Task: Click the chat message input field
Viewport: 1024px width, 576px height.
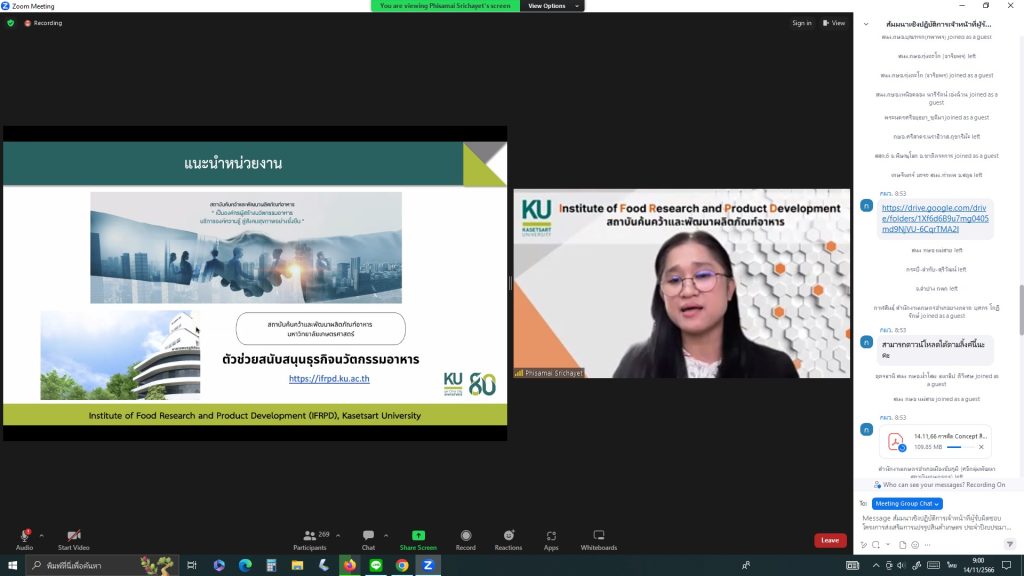Action: (x=936, y=522)
